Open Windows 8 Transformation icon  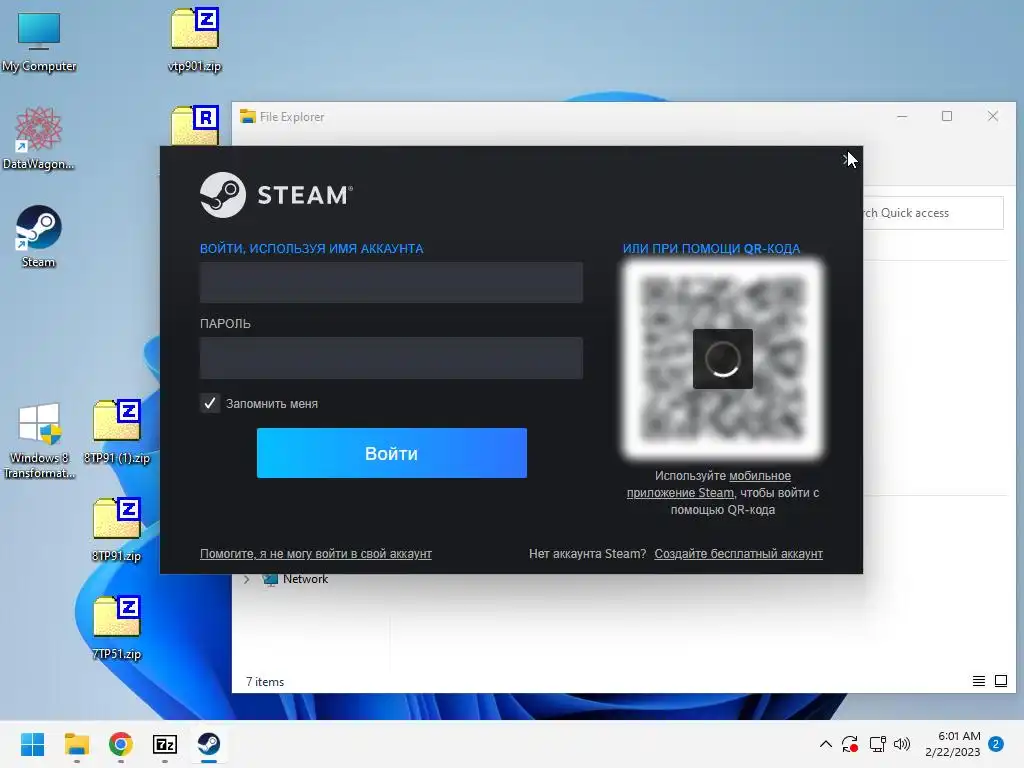(39, 441)
